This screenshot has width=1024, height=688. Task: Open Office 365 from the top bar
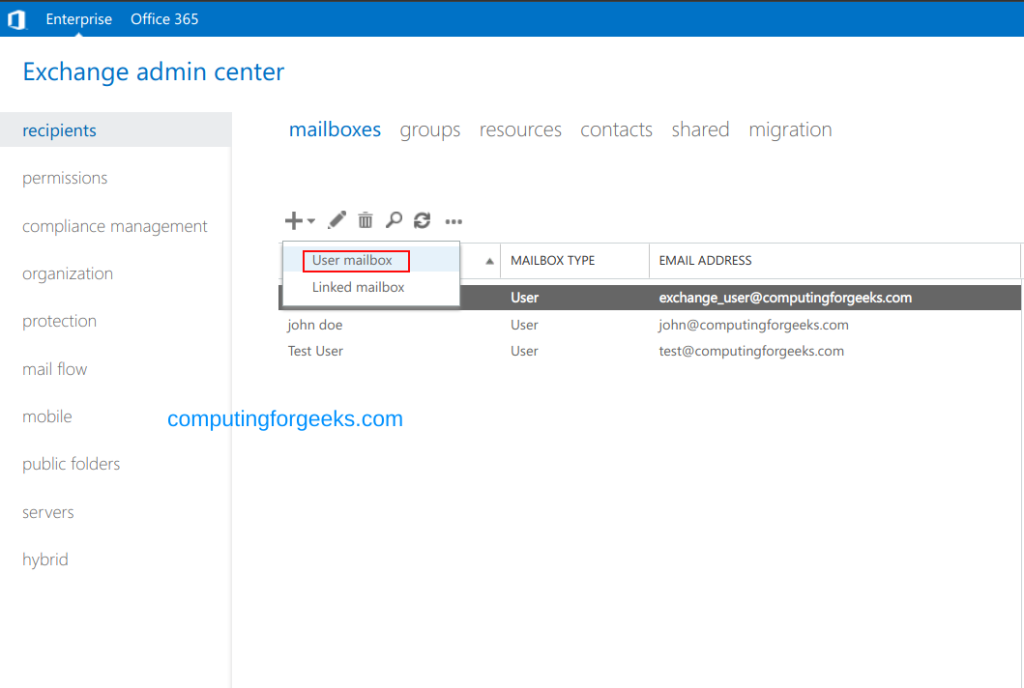coord(164,18)
